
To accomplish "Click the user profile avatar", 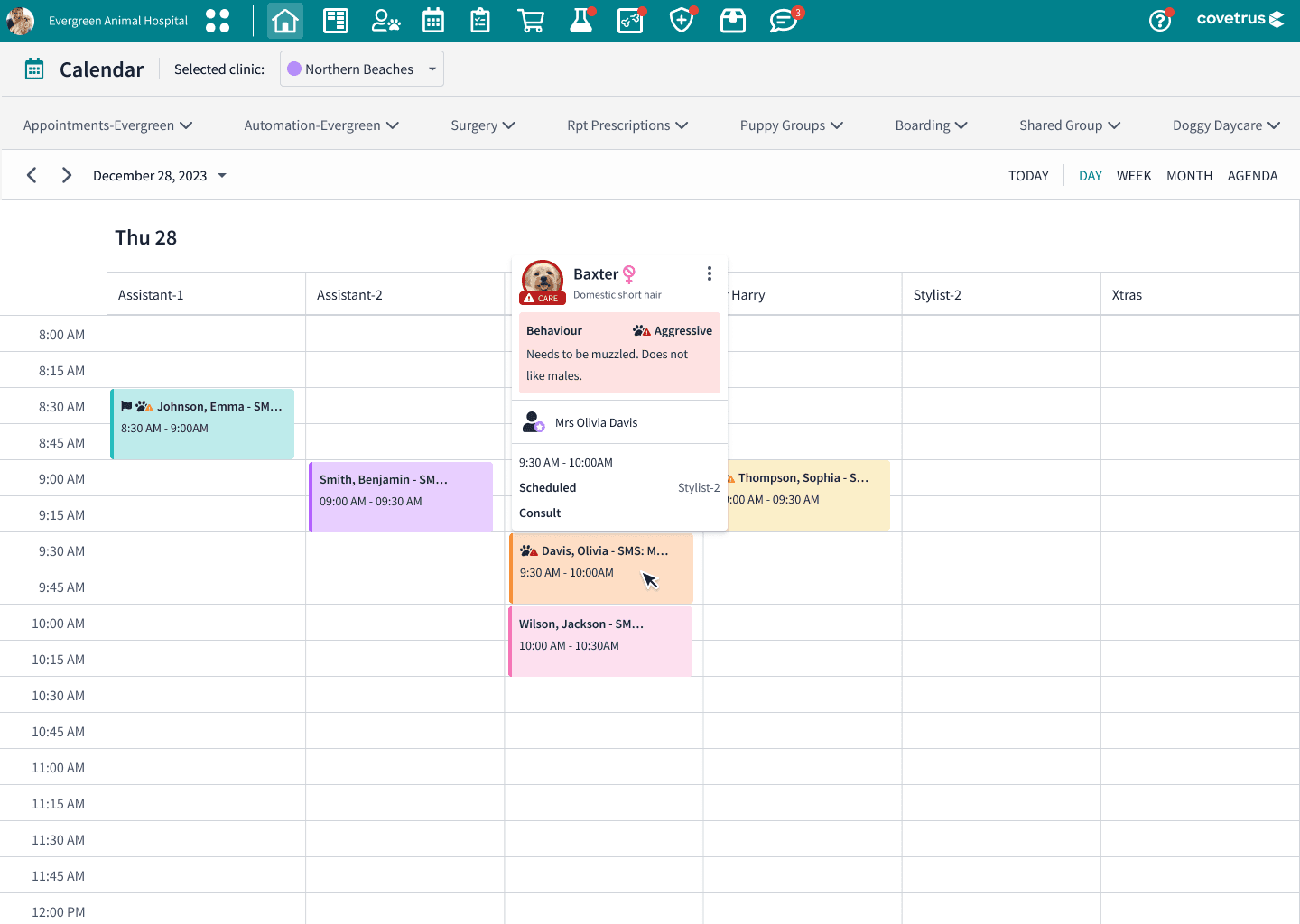I will coord(20,21).
